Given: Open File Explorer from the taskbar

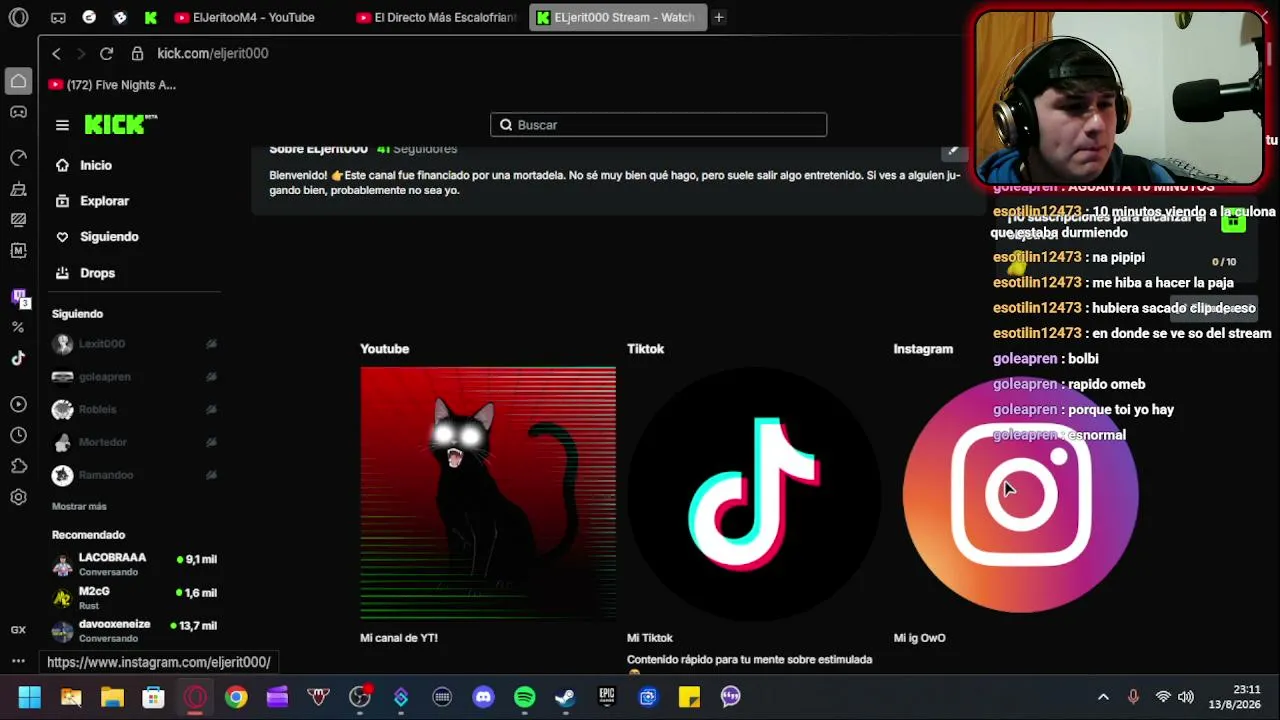Looking at the screenshot, I should pyautogui.click(x=112, y=697).
